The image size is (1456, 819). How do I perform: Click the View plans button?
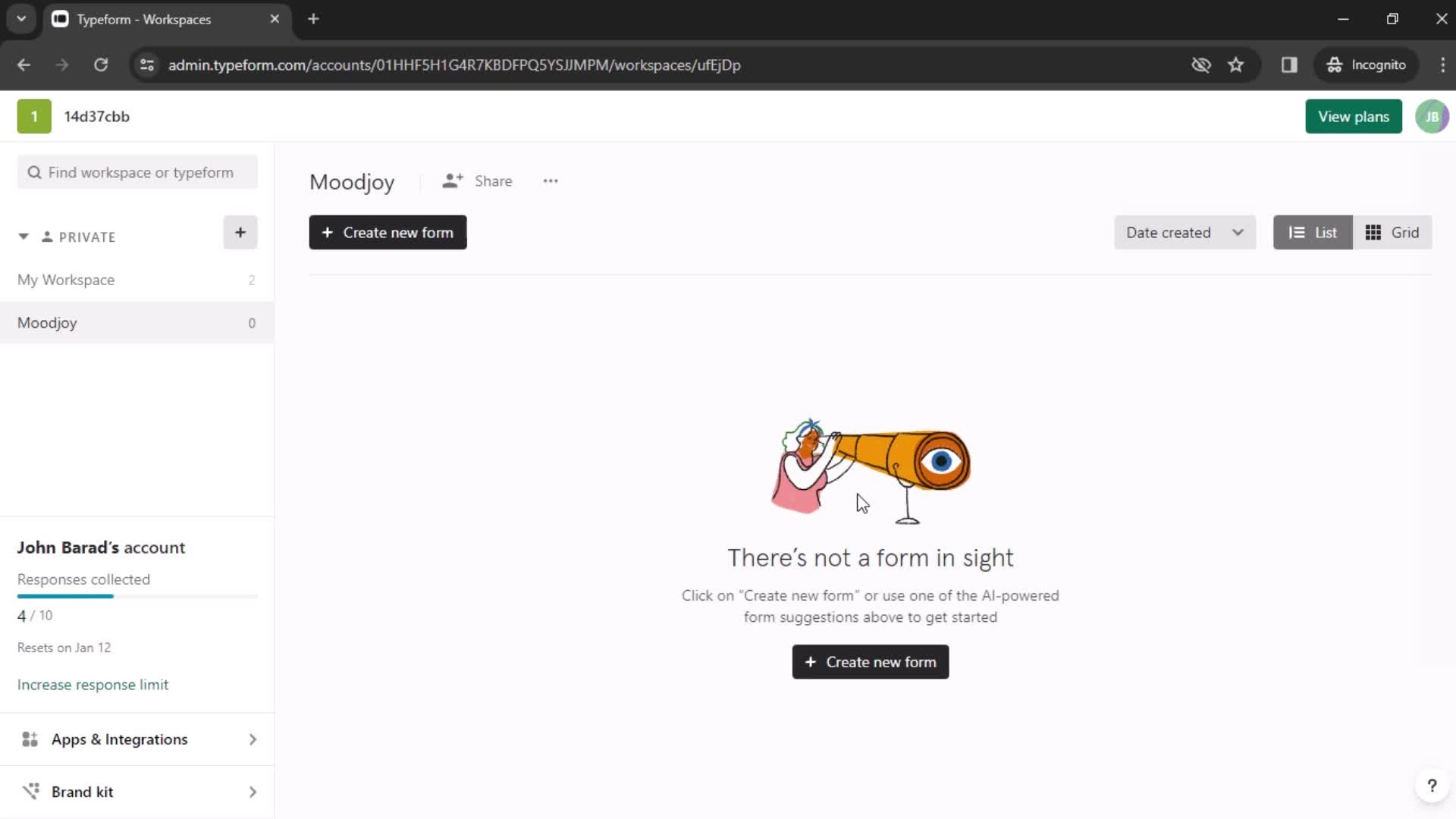click(x=1353, y=116)
